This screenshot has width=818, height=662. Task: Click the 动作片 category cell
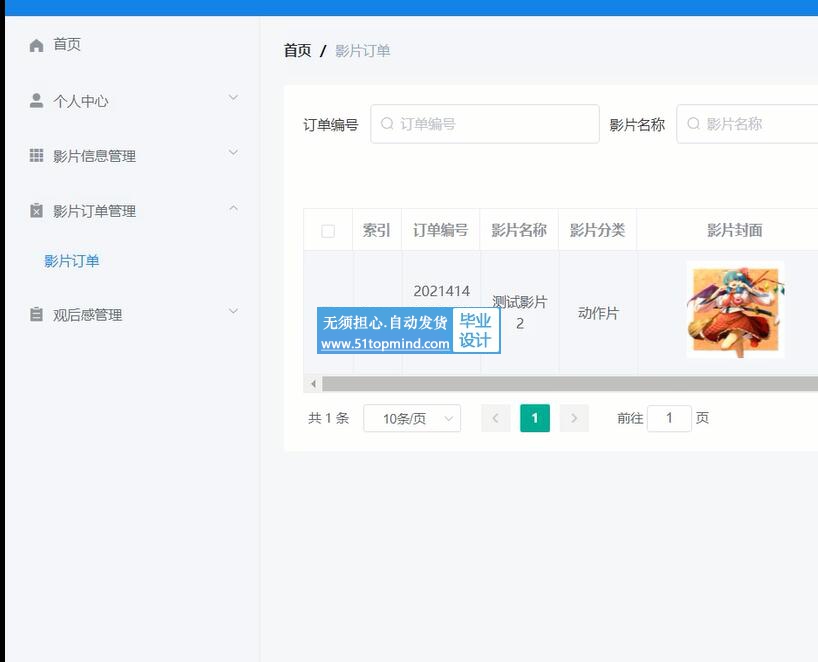pyautogui.click(x=598, y=313)
